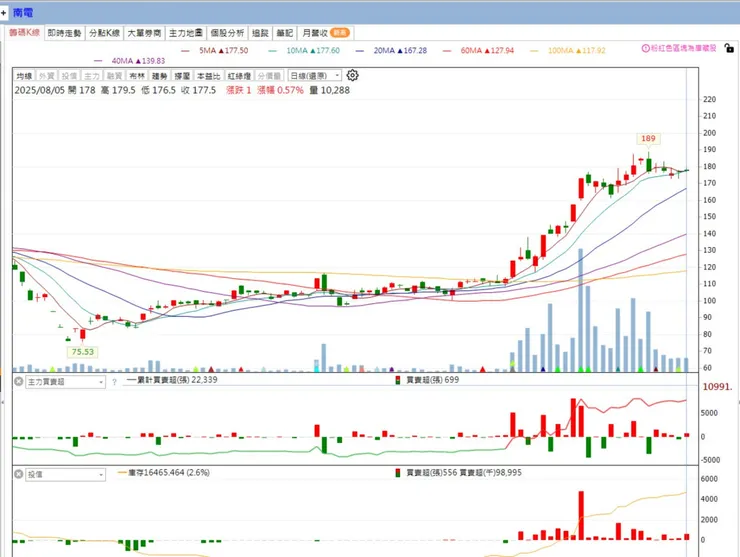Switch to the 筆記 tab

click(285, 33)
